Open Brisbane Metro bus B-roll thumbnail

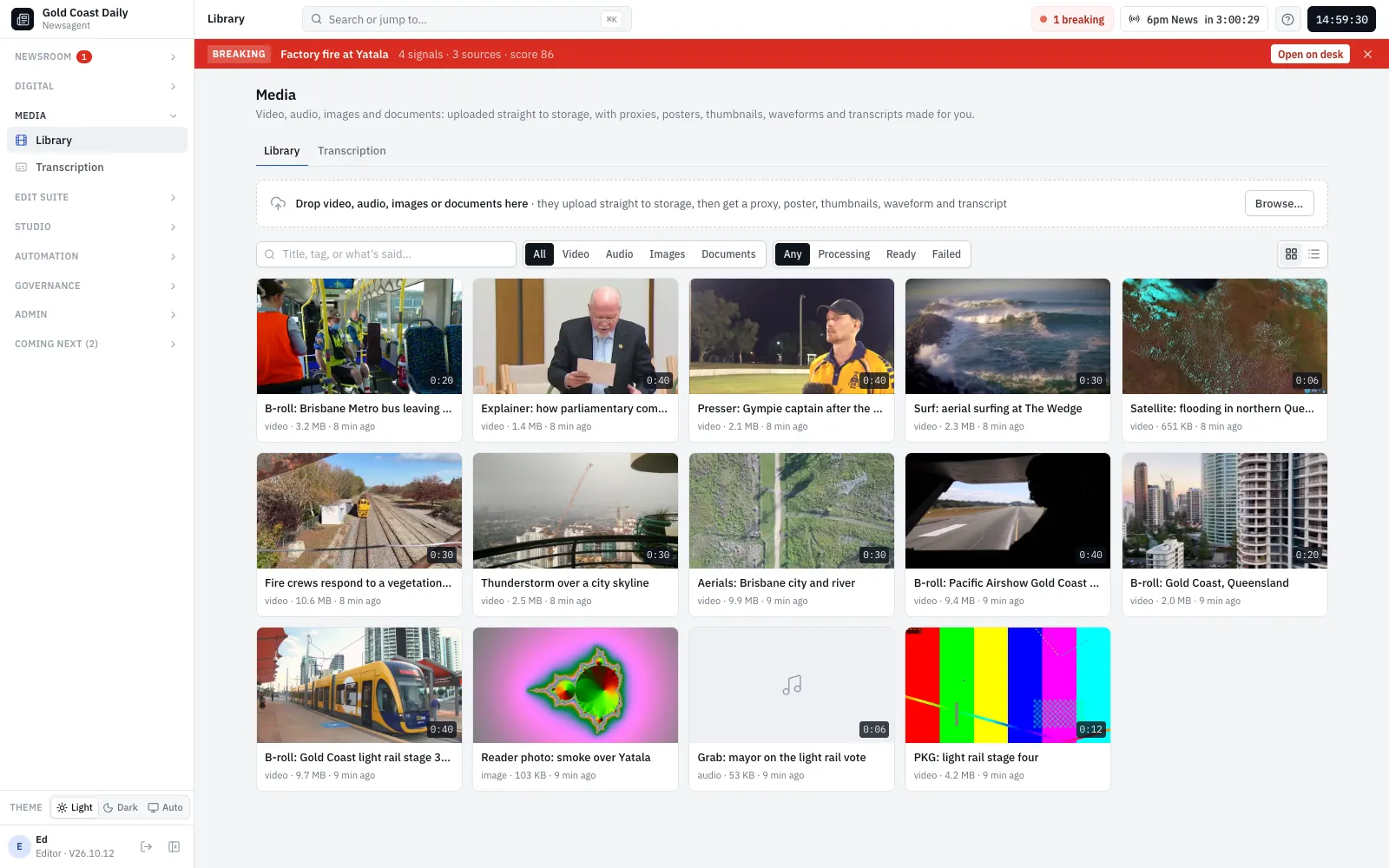coord(359,336)
